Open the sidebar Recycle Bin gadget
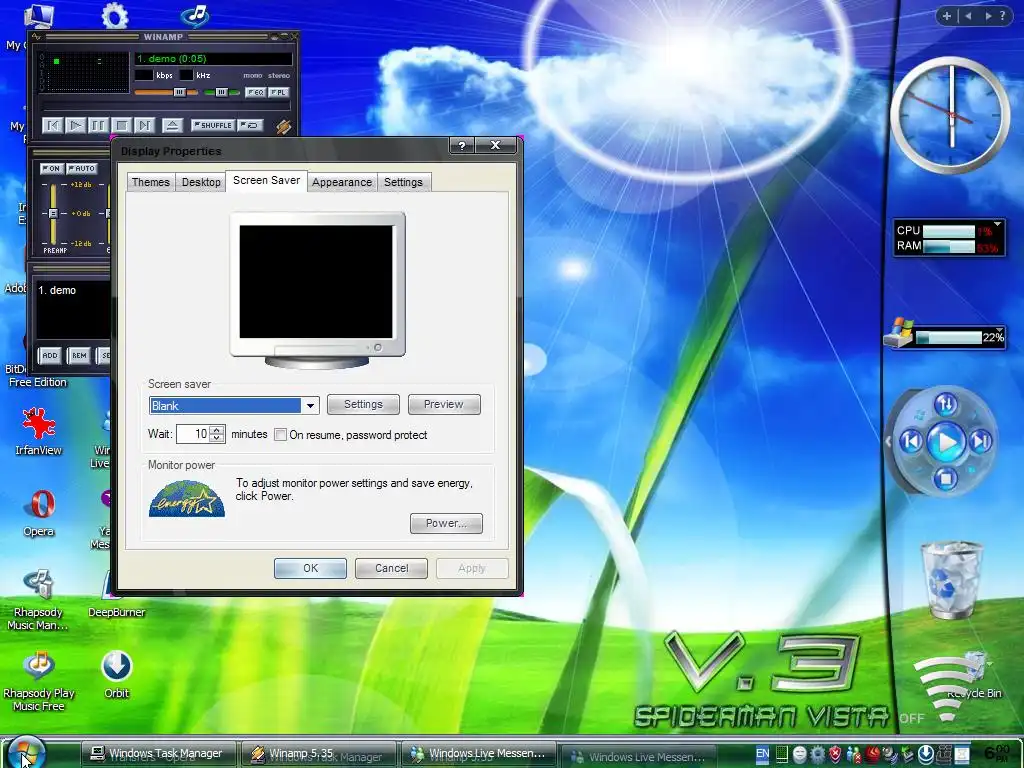Screen dimensions: 1024x768 point(951,580)
